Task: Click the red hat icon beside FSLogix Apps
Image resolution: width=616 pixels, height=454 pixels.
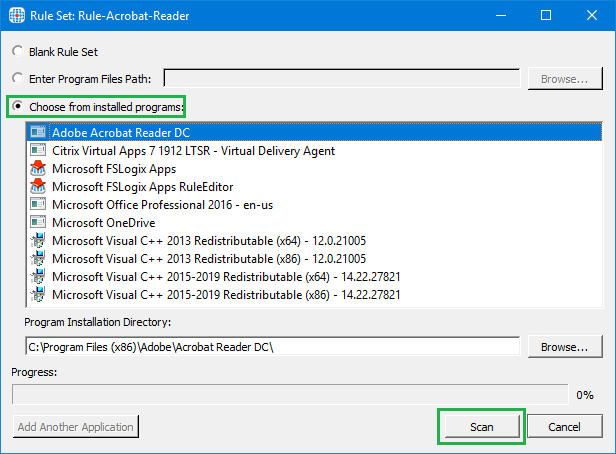Action: click(38, 168)
